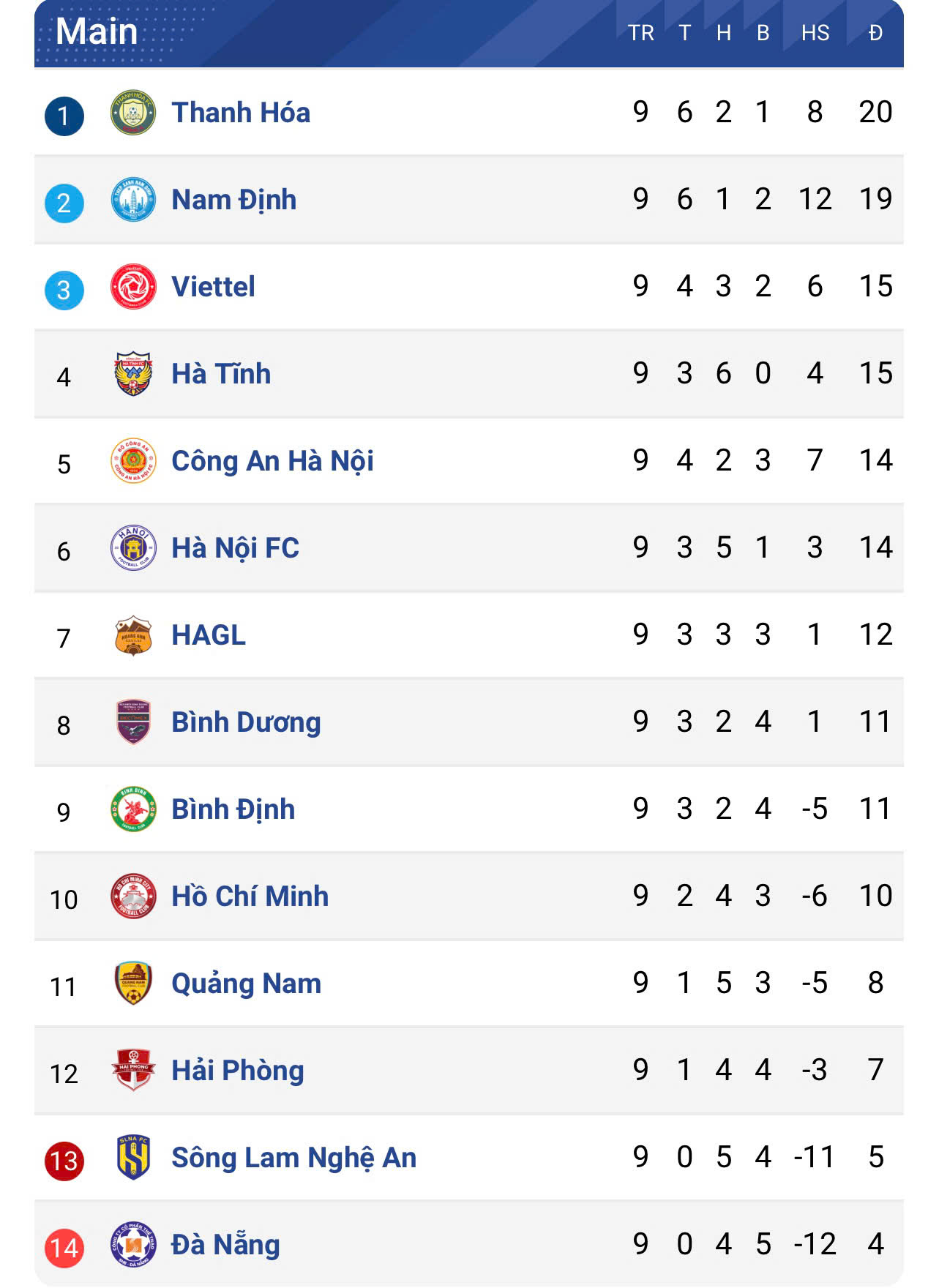
Task: Click the Main table heading
Action: [x=97, y=31]
